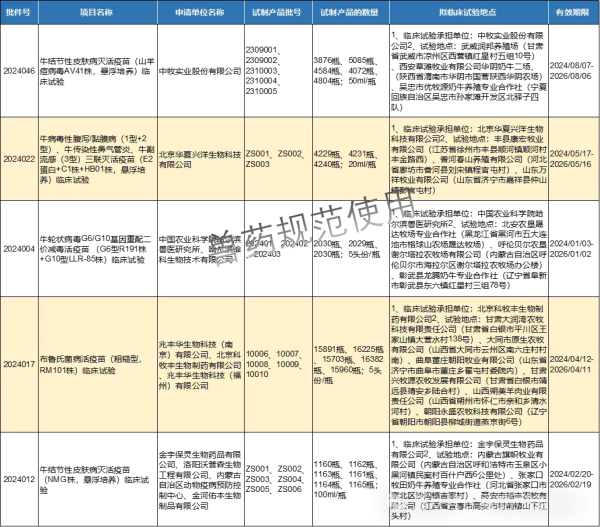
Task: Click validity period 2024/04/12-2026/04/11
Action: (x=574, y=364)
